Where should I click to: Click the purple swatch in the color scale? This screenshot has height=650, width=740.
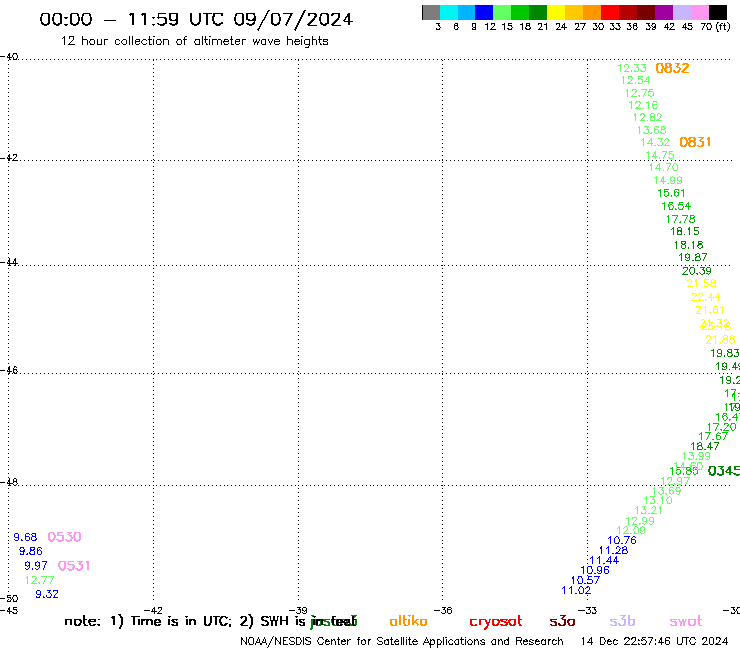coord(664,12)
